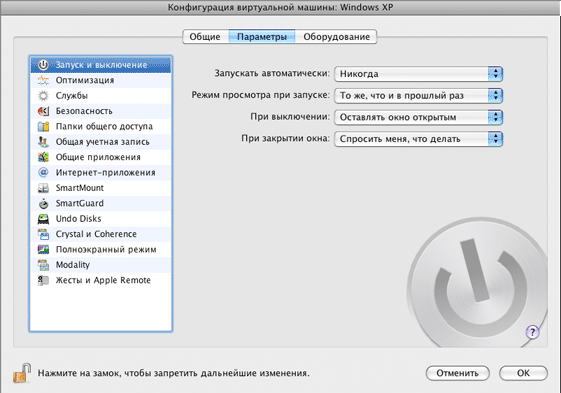This screenshot has height=393, width=561.
Task: Select Общая учетная запись in the list
Action: (101, 142)
